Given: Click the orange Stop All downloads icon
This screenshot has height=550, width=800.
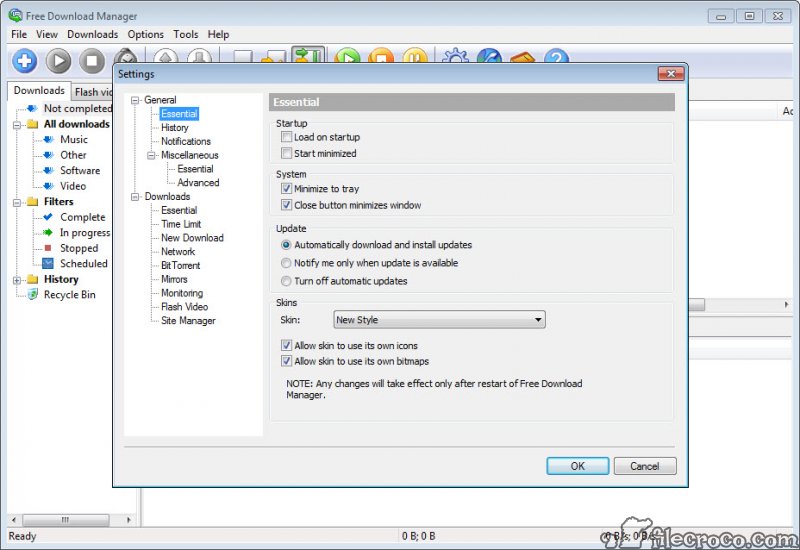Looking at the screenshot, I should pos(381,55).
